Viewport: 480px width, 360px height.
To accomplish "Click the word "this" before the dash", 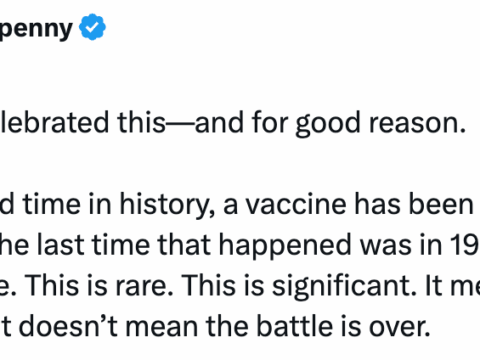I will click(141, 123).
